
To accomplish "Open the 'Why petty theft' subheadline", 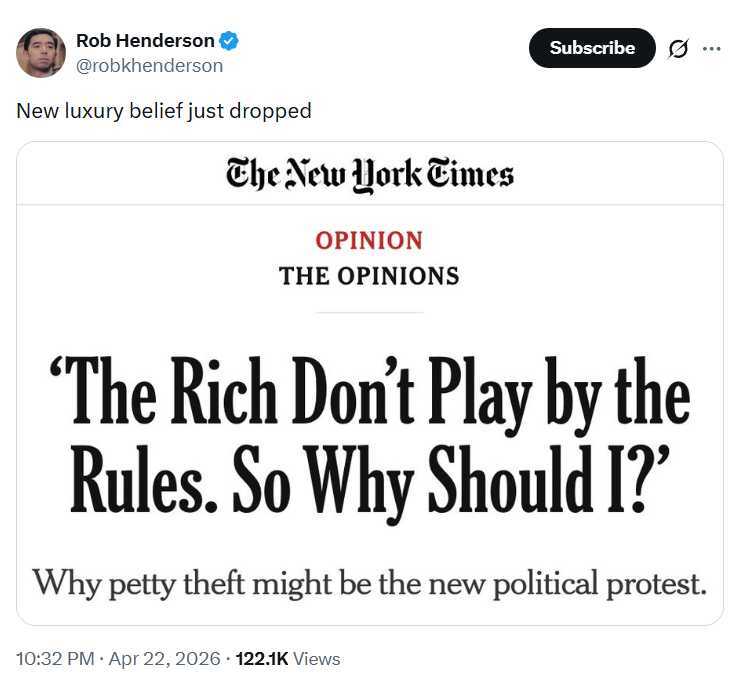I will point(369,581).
